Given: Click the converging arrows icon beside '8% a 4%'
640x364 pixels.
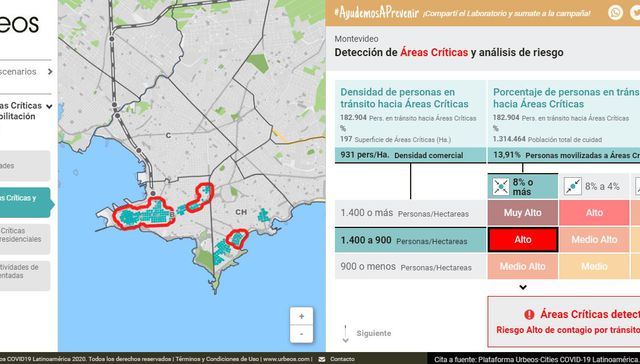Looking at the screenshot, I should [x=572, y=186].
